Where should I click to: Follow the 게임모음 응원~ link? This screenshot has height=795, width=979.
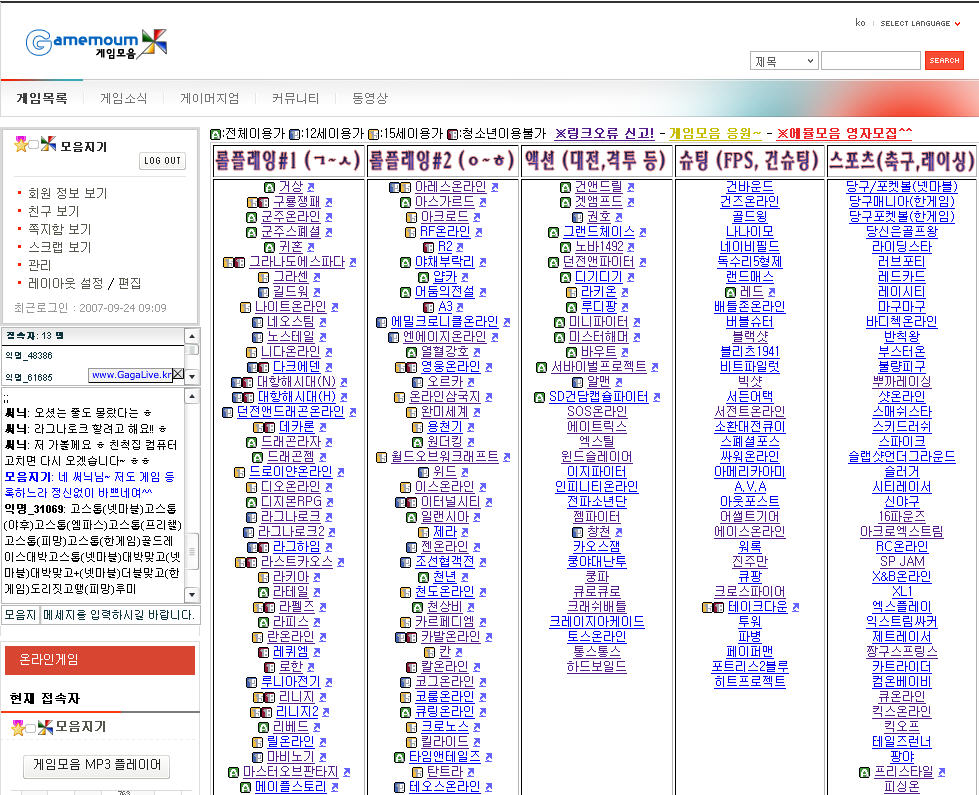pos(716,134)
